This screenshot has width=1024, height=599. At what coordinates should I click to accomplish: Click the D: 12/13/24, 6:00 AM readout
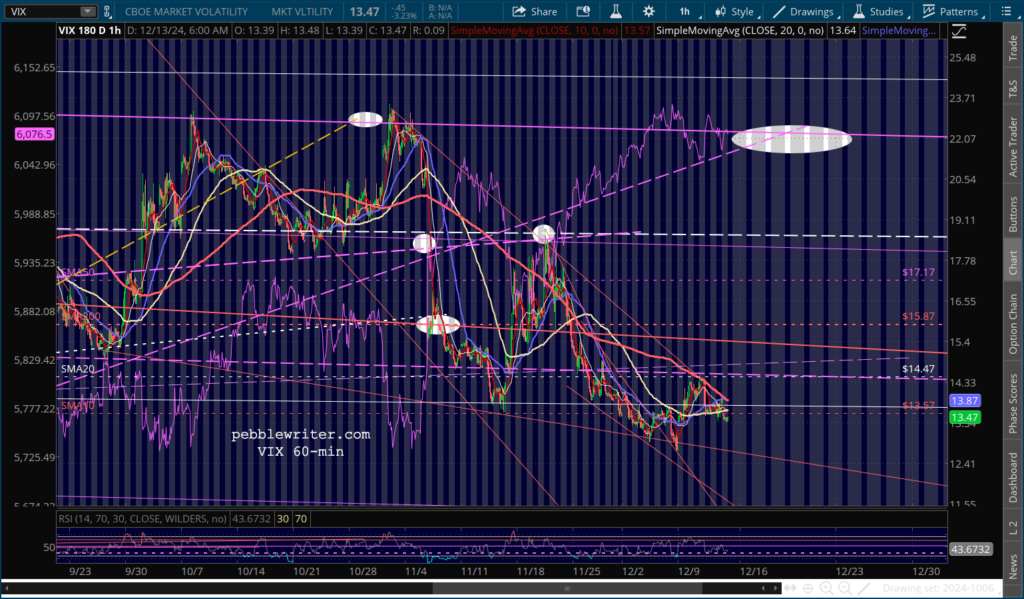tap(177, 31)
